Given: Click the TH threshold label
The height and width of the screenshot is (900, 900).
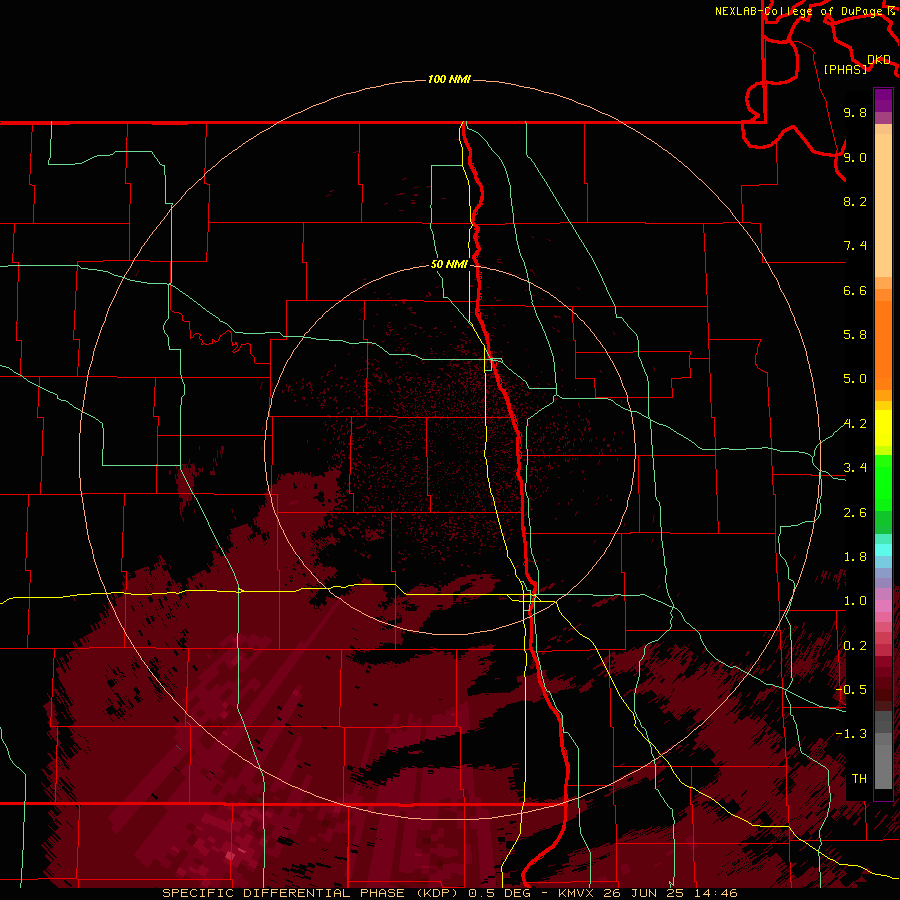Looking at the screenshot, I should click(x=859, y=779).
